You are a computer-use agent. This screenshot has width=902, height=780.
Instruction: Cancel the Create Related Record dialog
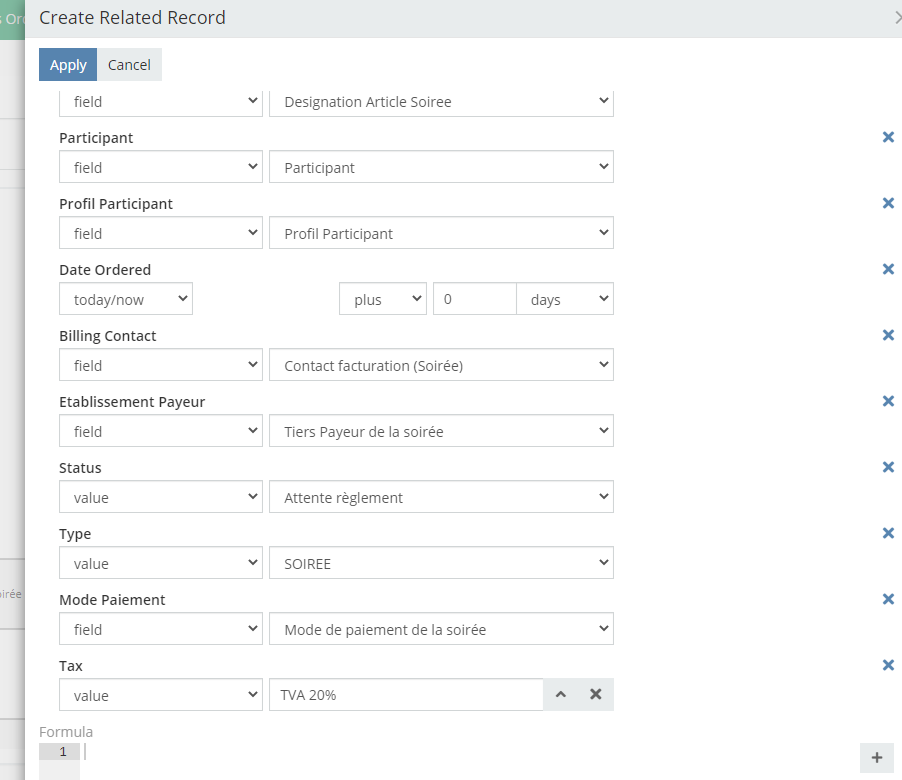point(129,65)
